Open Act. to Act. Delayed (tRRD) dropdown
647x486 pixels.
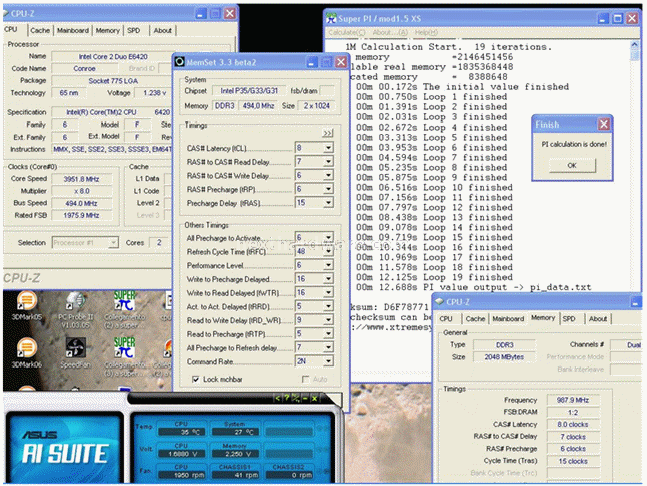(328, 306)
